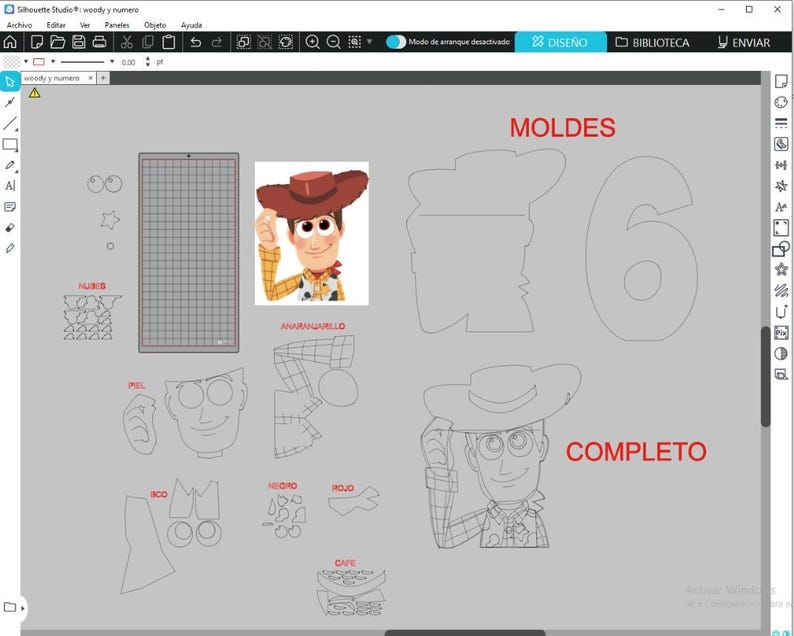Increase line thickness with stepper arrows
Viewport: 794px width, 636px height.
(x=147, y=59)
